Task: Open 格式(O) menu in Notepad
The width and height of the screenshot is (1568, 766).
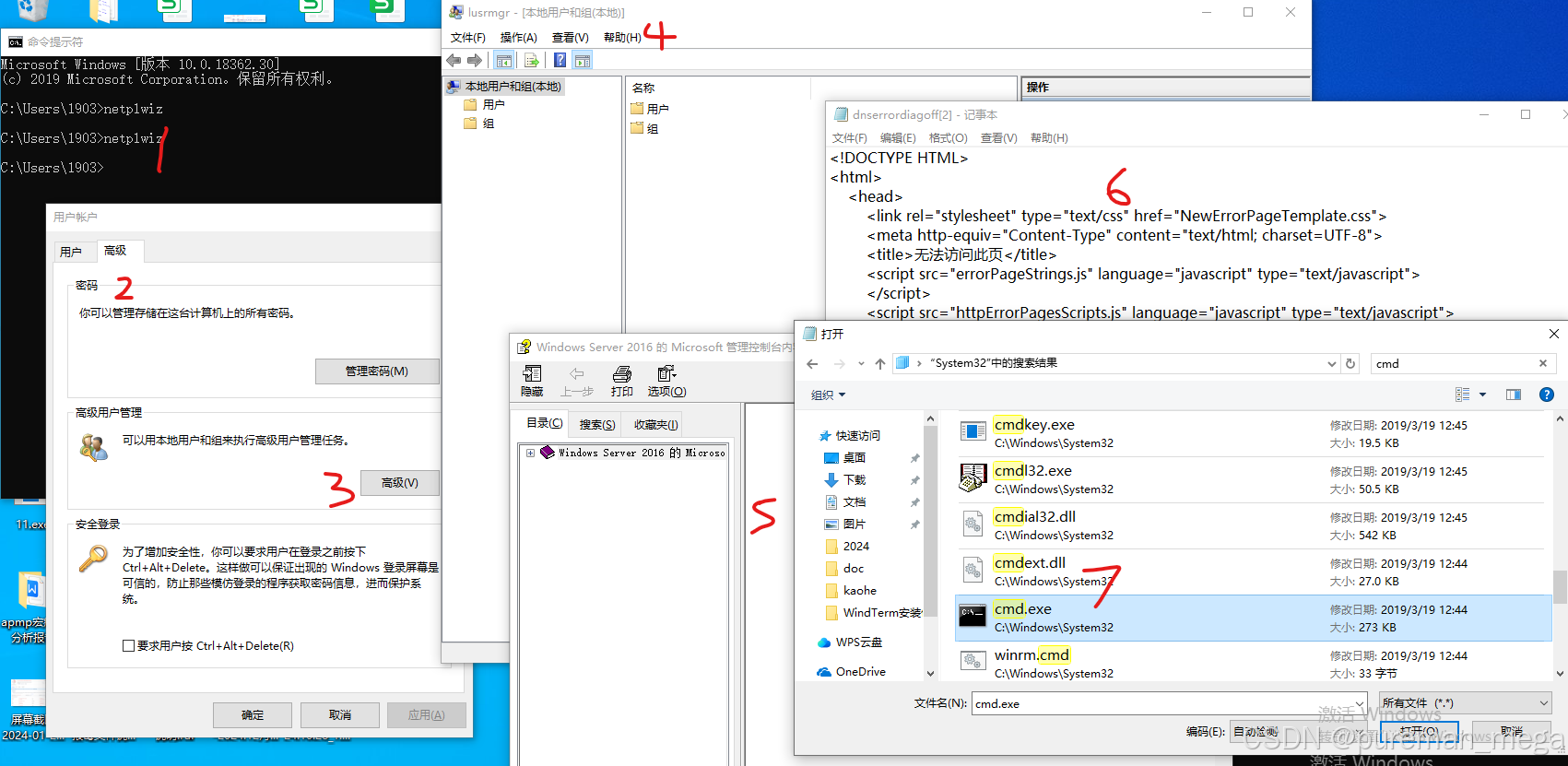Action: pos(948,138)
